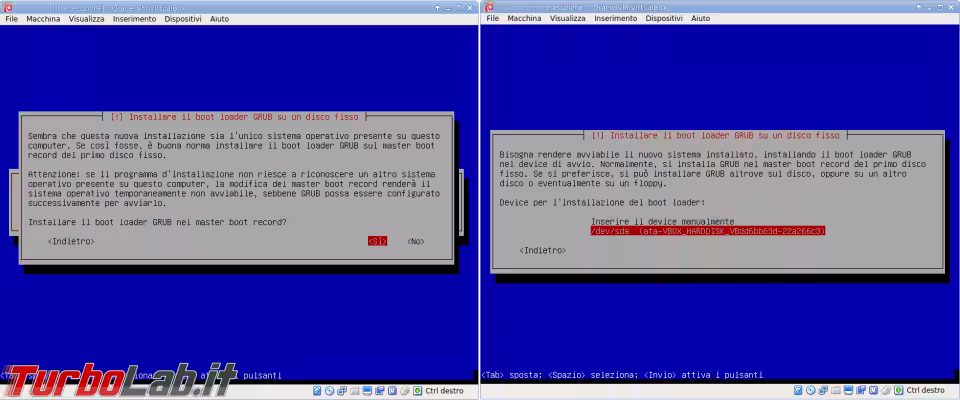Screen dimensions: 960x400
Task: Open the Aiuto menu in right window
Action: click(x=701, y=19)
